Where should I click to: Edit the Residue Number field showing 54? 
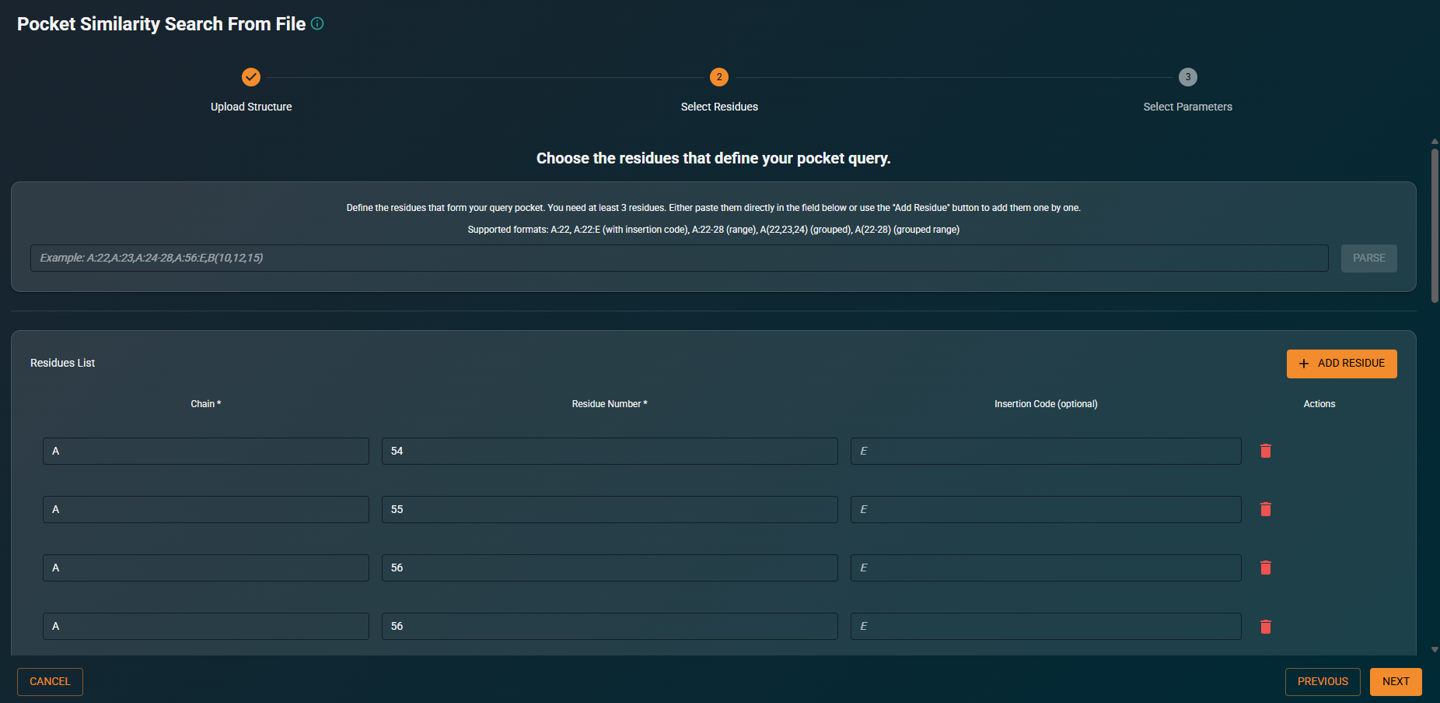pyautogui.click(x=609, y=451)
